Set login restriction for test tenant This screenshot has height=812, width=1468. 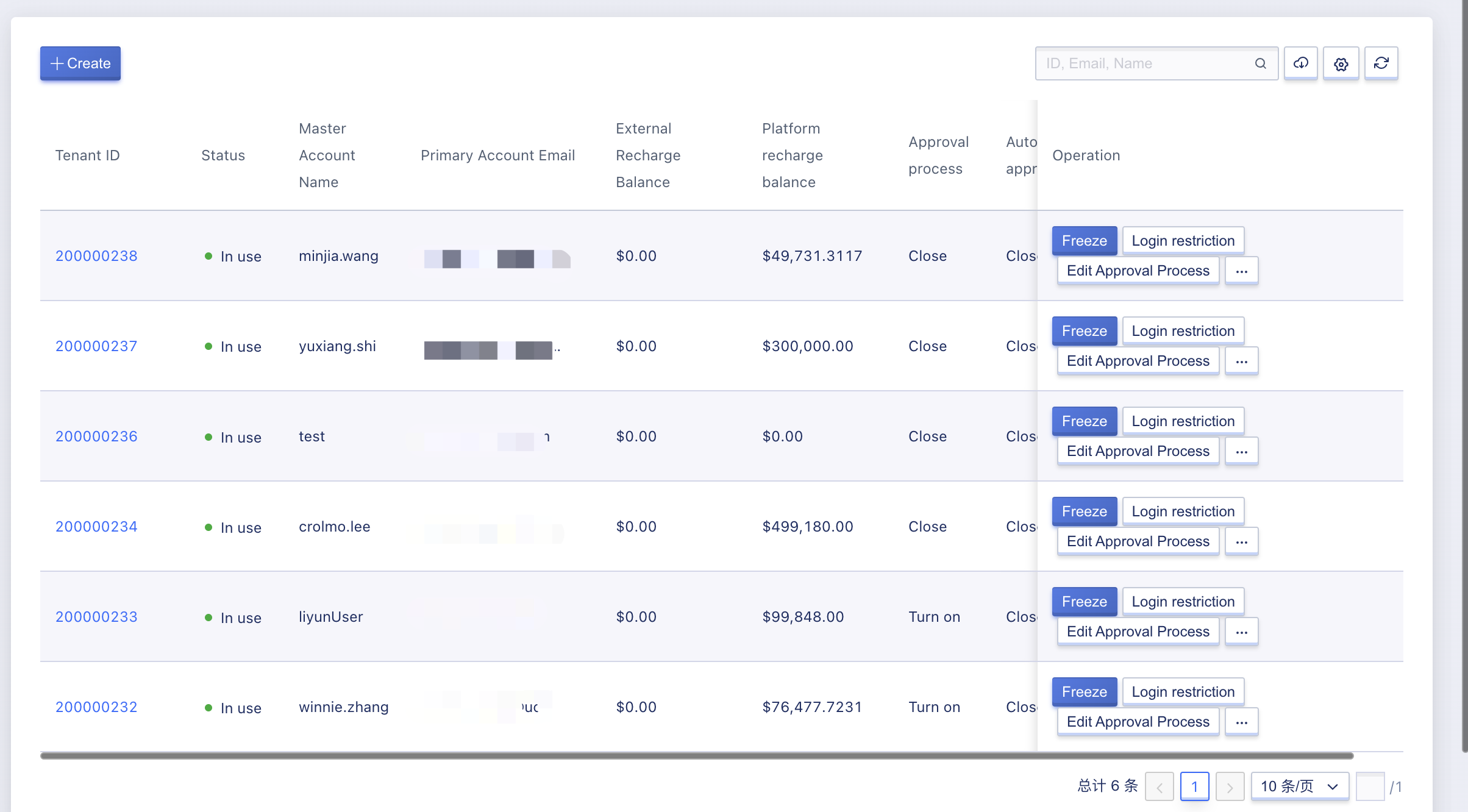(x=1183, y=421)
